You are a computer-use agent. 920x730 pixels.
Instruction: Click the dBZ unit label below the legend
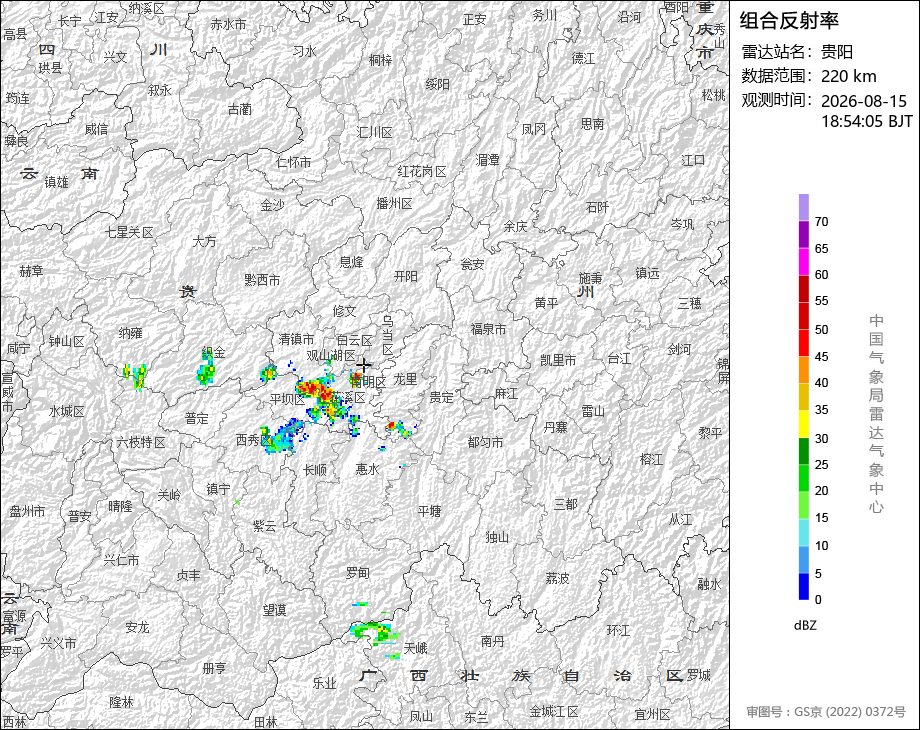(805, 626)
